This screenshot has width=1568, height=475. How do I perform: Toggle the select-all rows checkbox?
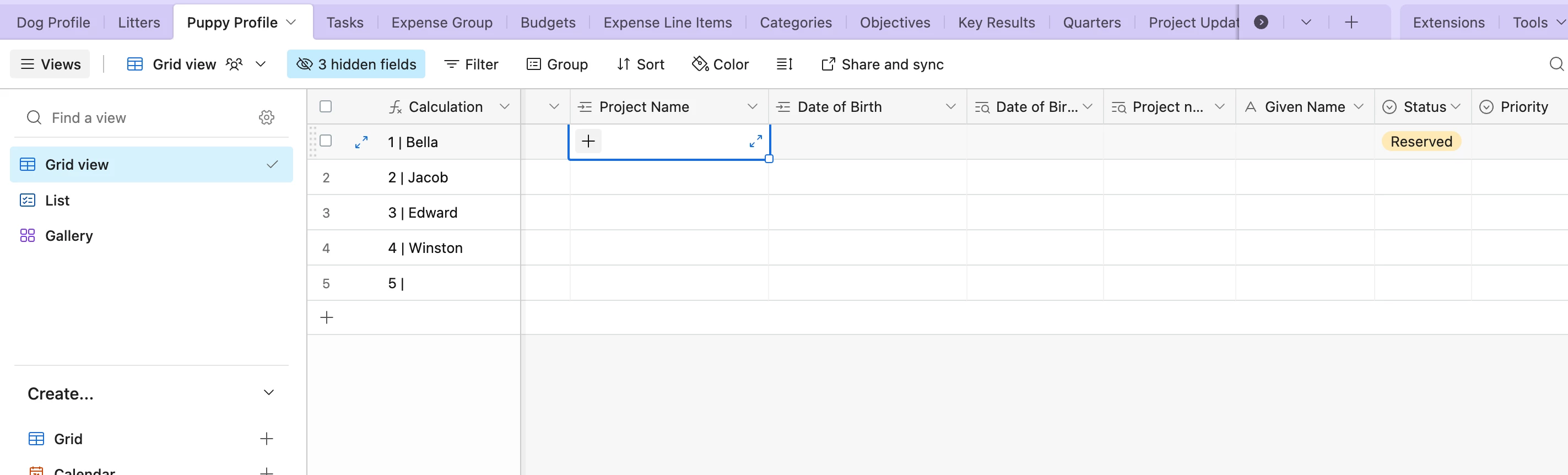click(x=326, y=106)
